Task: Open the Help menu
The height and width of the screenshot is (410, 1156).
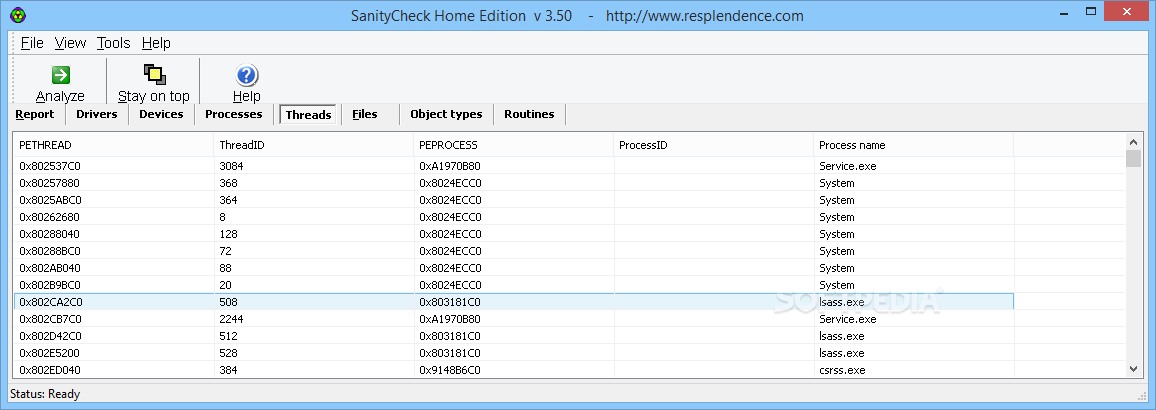Action: (156, 43)
